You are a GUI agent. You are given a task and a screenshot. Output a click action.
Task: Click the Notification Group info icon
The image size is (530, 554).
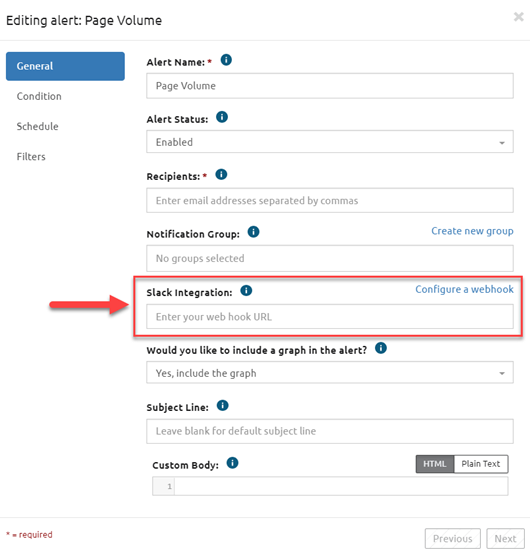(x=253, y=232)
